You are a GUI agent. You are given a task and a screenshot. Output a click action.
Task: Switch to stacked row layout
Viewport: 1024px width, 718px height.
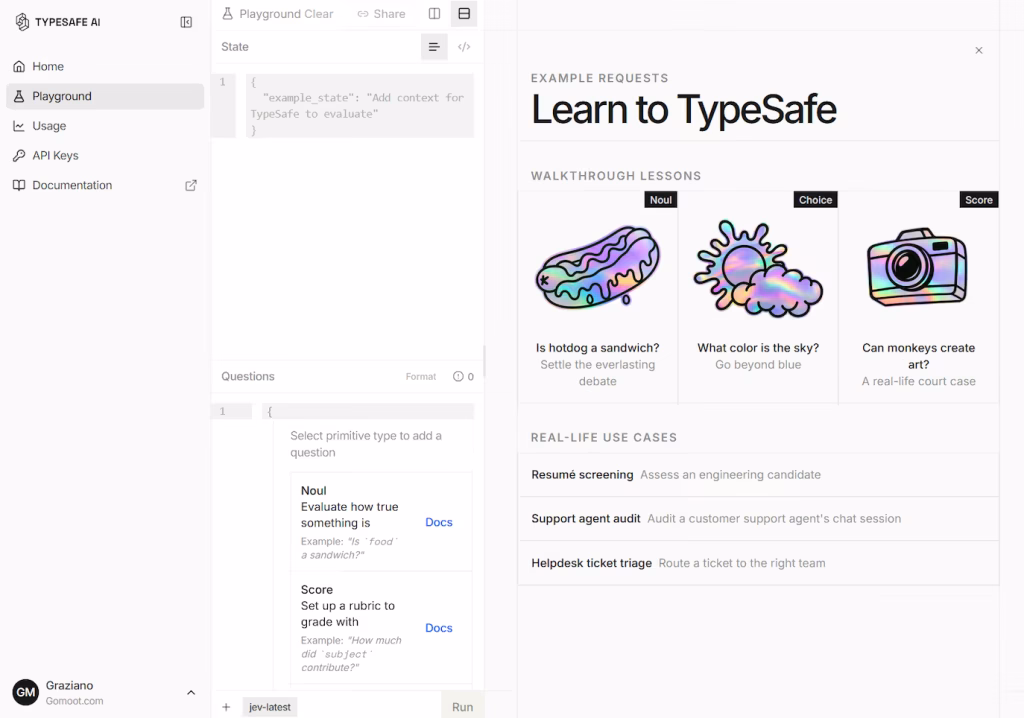[464, 14]
